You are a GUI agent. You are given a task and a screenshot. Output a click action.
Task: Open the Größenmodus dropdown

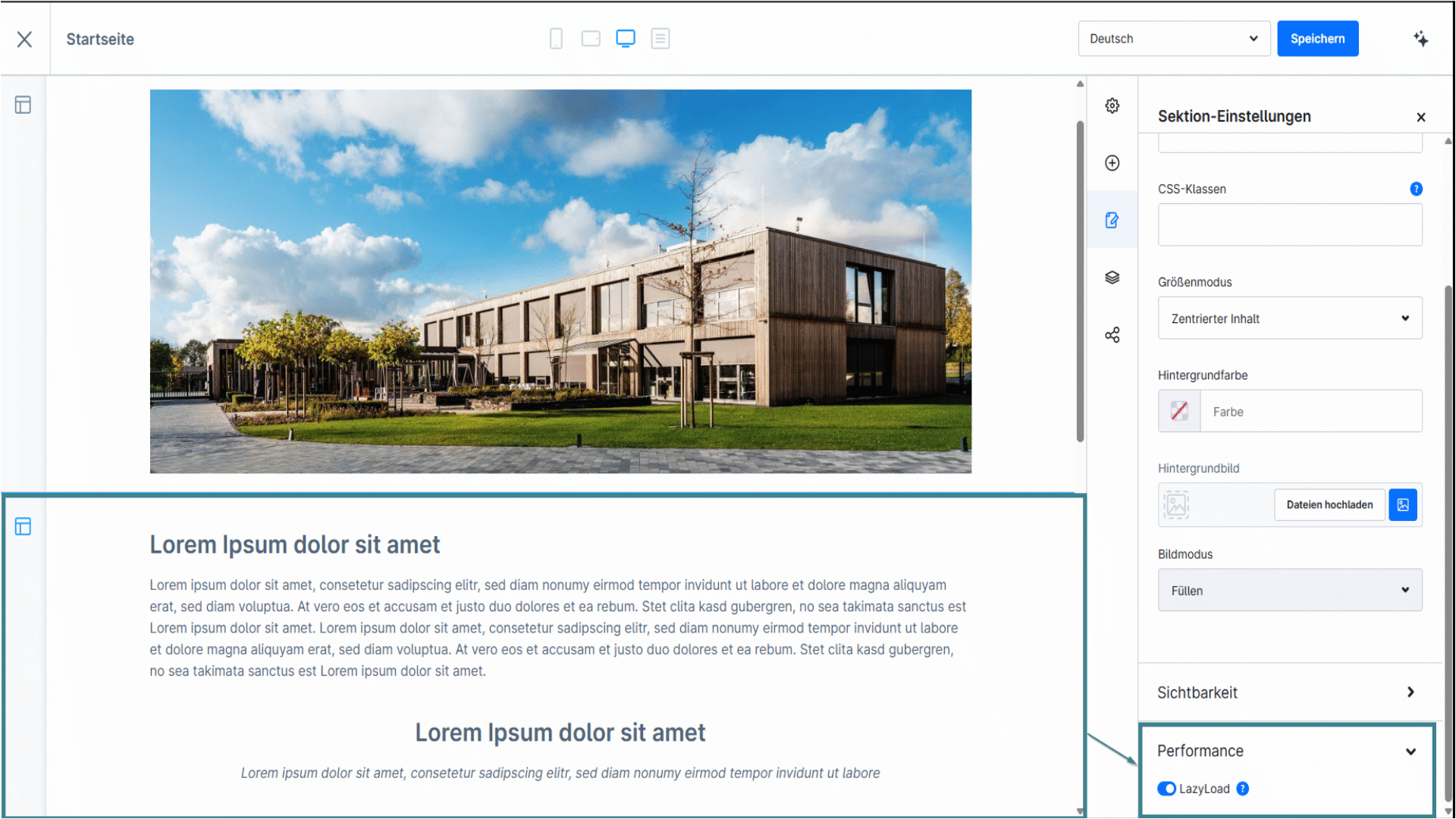pos(1289,318)
